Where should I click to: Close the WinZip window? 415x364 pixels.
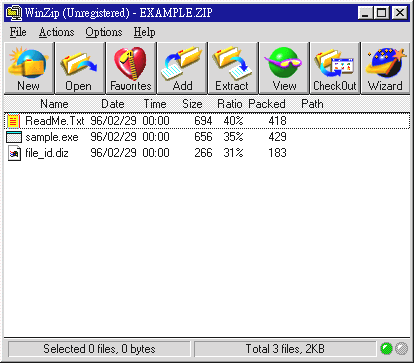click(x=399, y=13)
